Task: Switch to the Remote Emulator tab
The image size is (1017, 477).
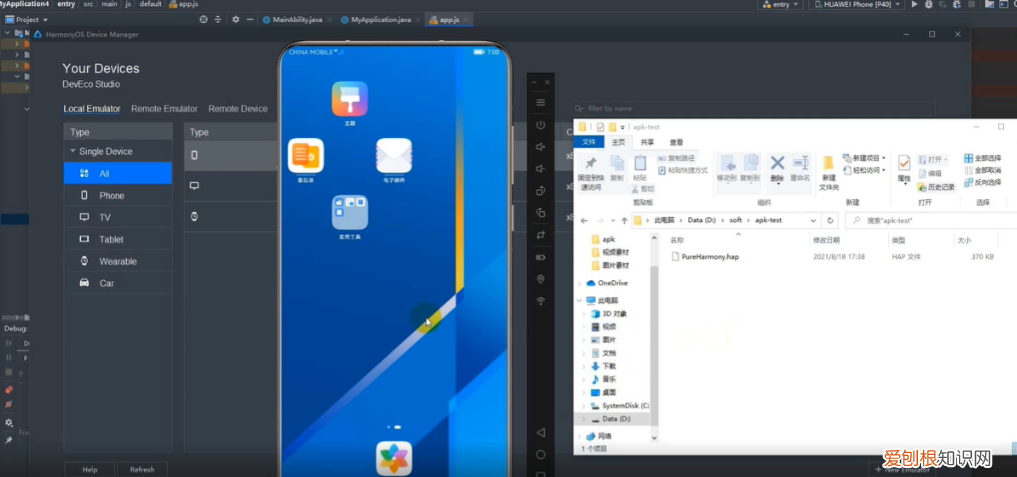Action: pyautogui.click(x=164, y=109)
